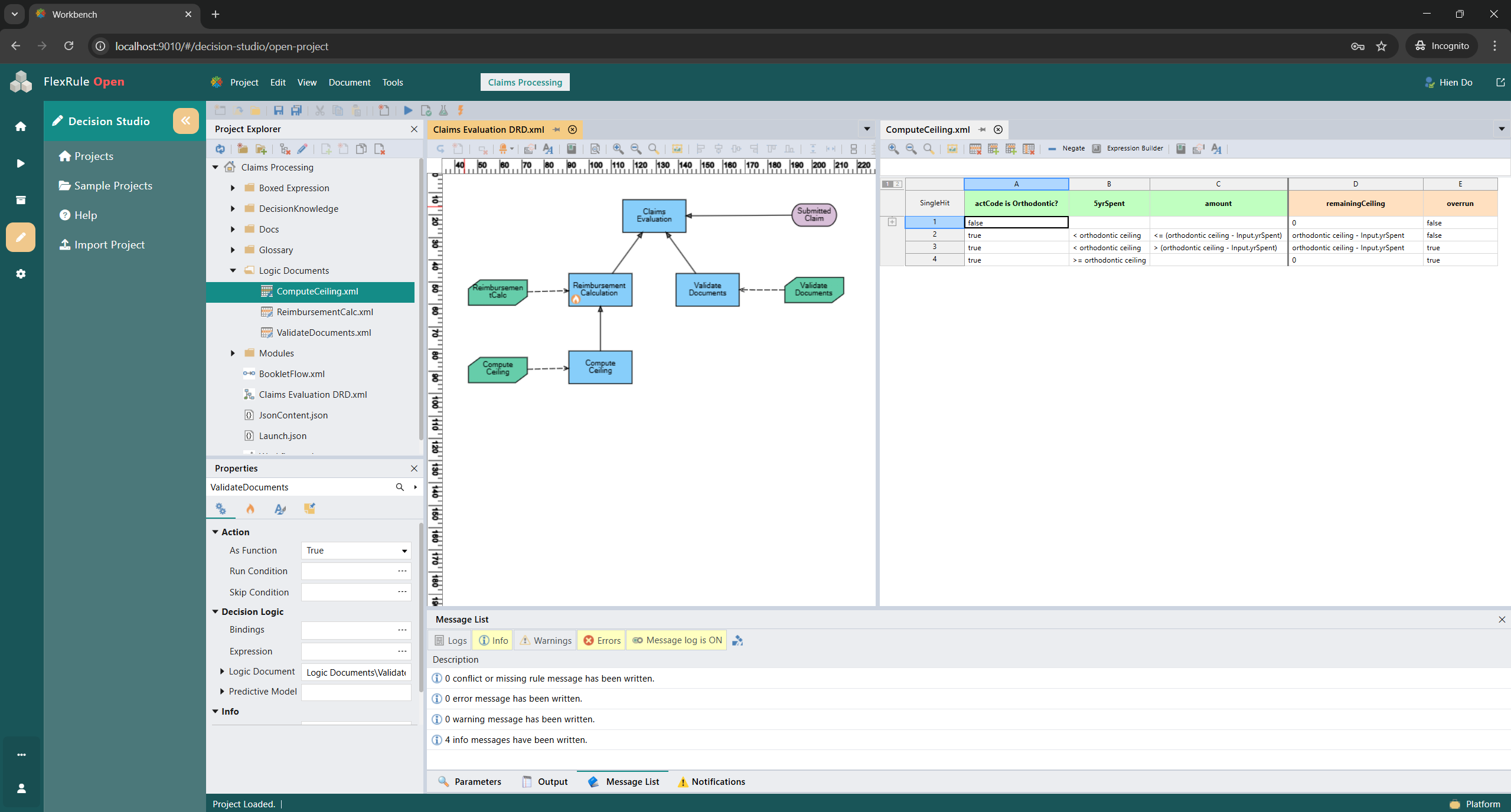Screen dimensions: 1511x812
Task: Toggle the pin on ComputeCeiling.xml tab
Action: click(983, 129)
